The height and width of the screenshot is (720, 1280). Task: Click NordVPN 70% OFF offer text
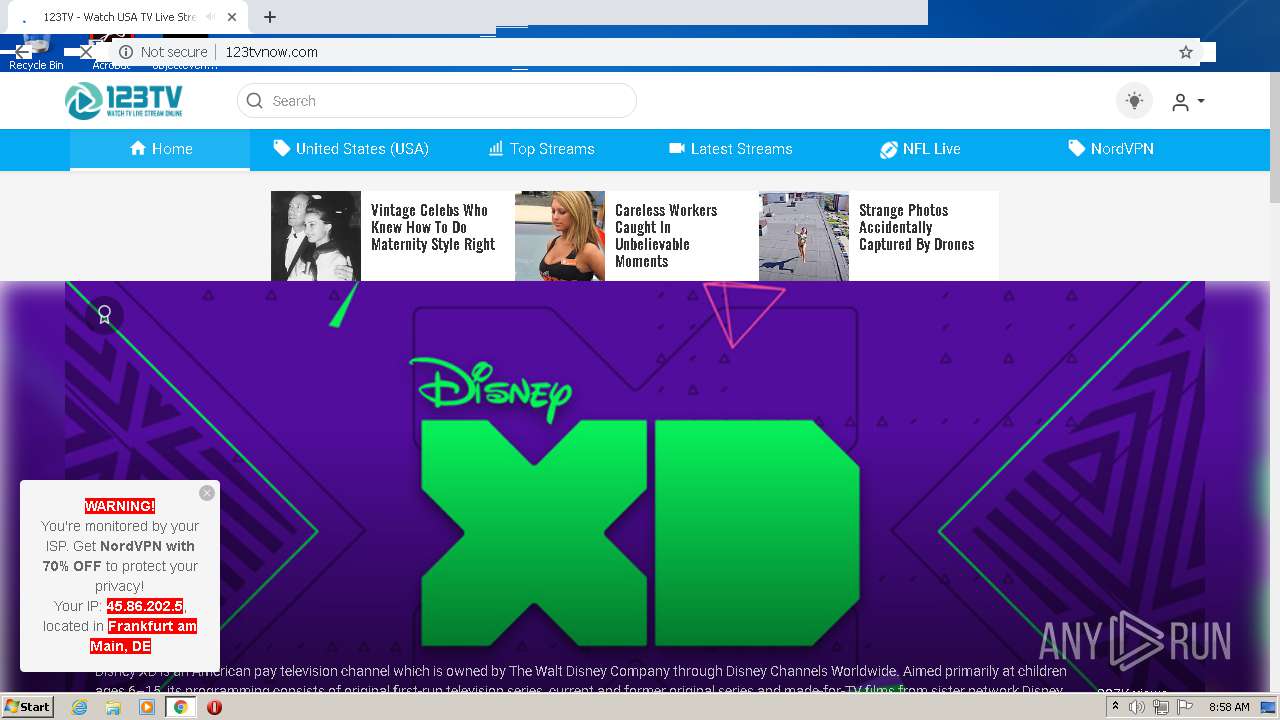click(x=119, y=556)
